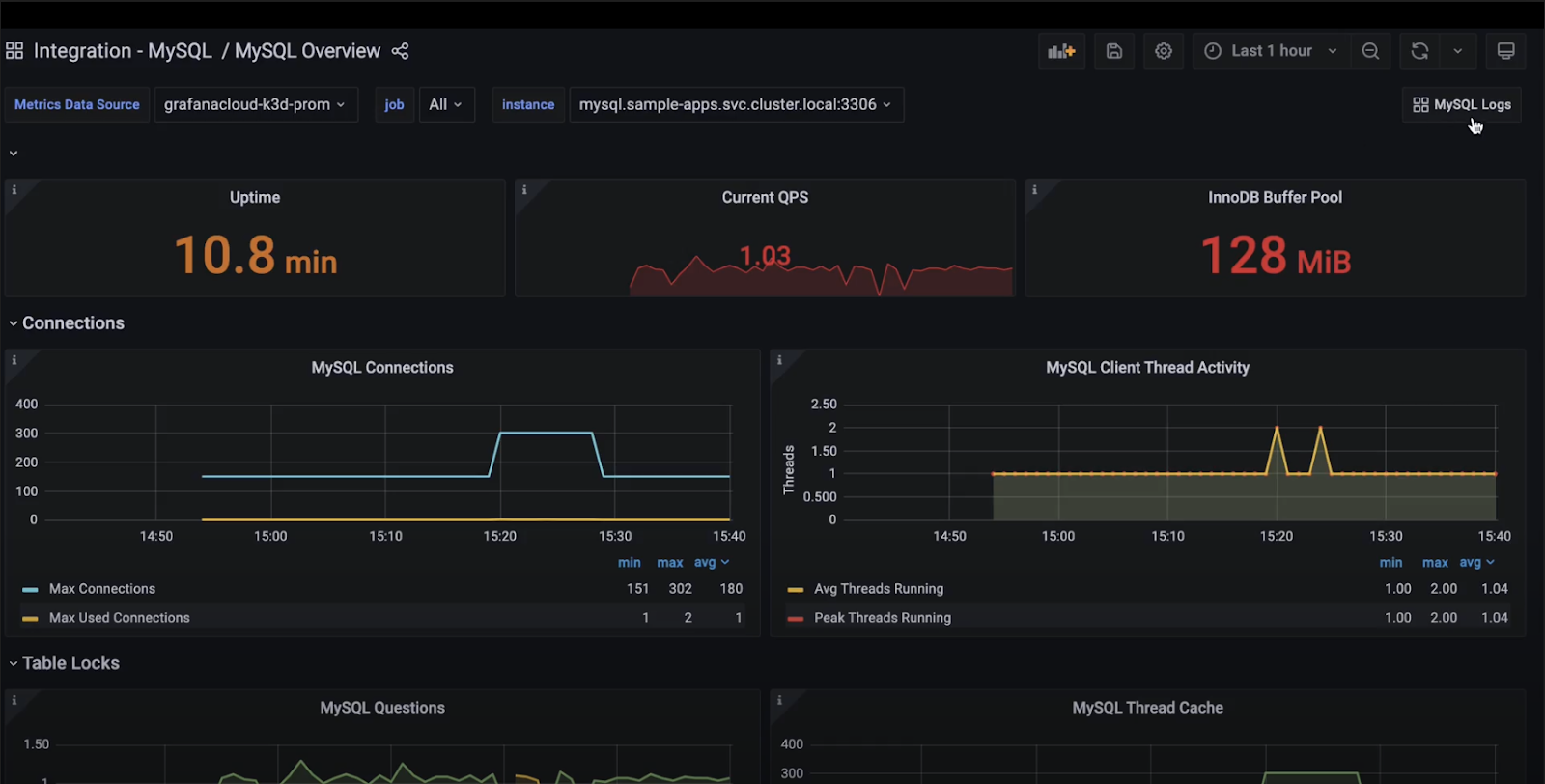This screenshot has height=784, width=1545.
Task: Toggle the Max Connections legend series
Action: coord(102,589)
